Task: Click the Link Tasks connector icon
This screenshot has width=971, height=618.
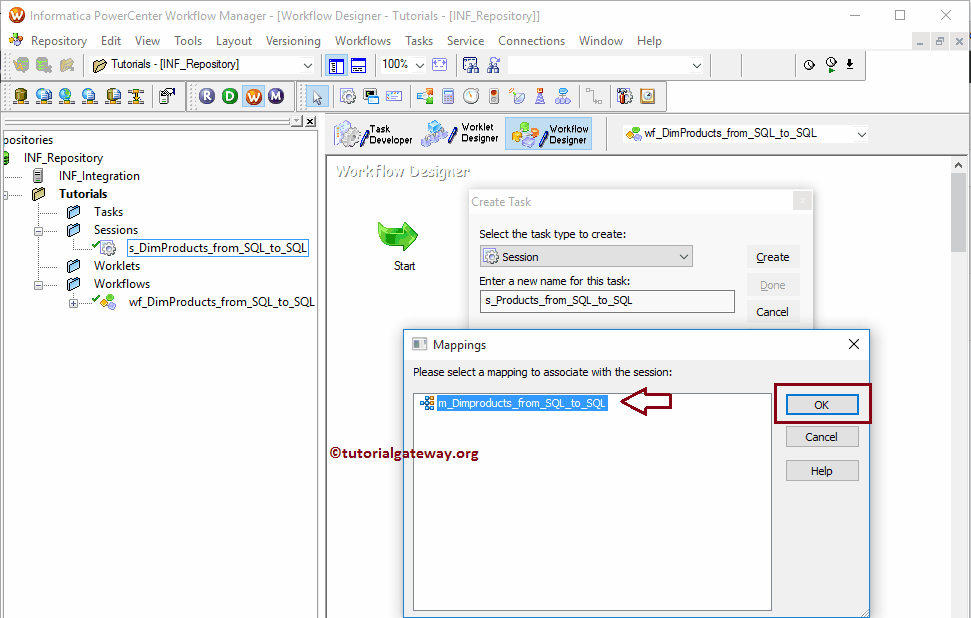Action: pos(594,97)
